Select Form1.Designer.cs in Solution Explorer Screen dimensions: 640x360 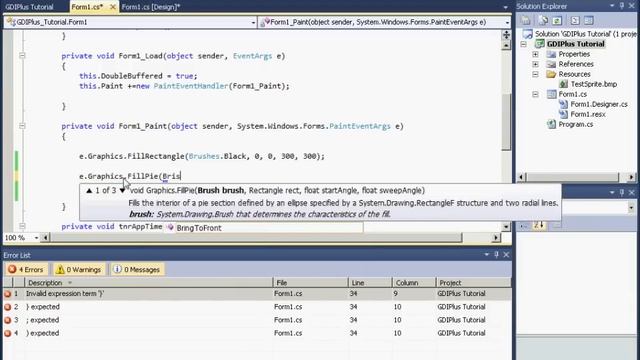tap(599, 104)
